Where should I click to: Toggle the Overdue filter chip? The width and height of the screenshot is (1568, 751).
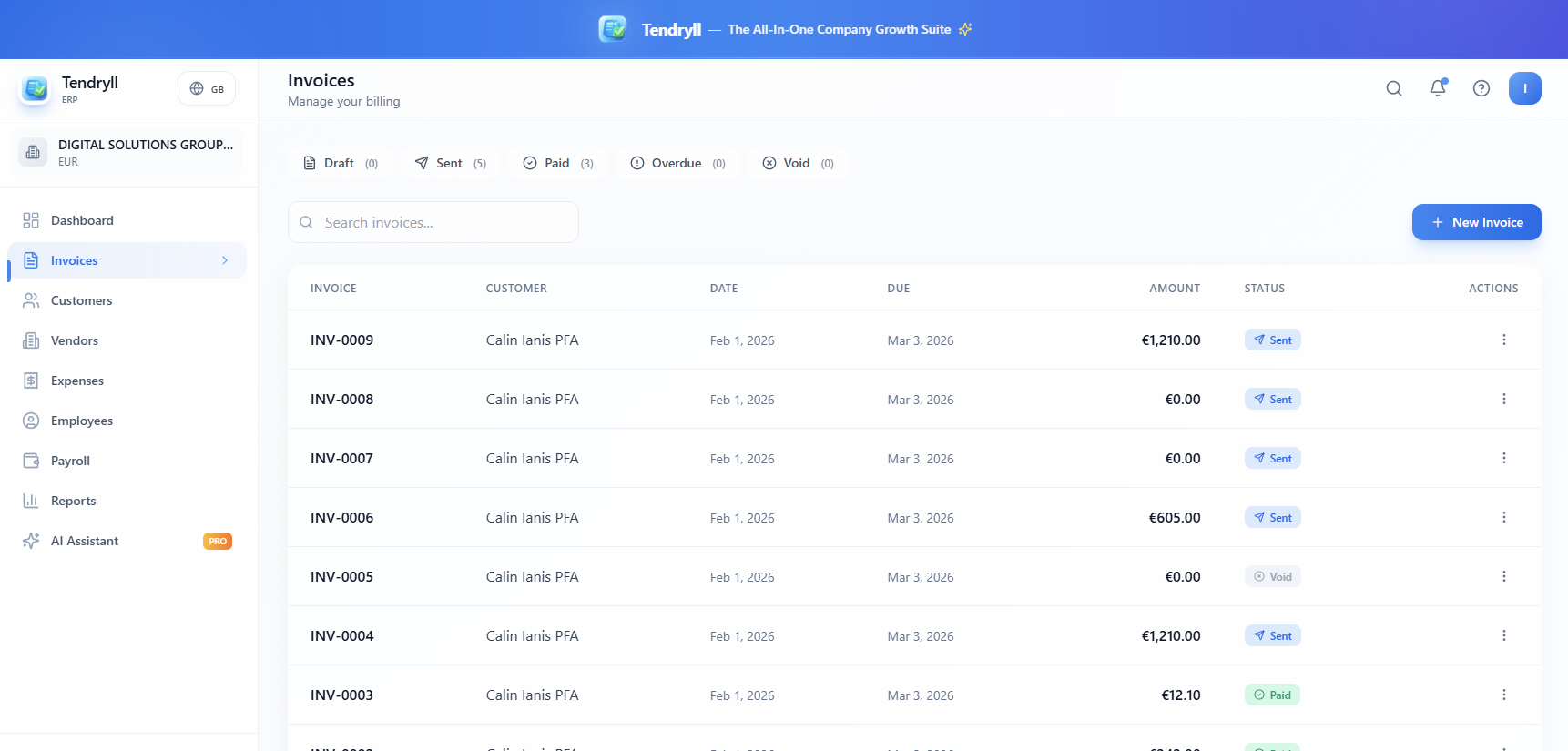(x=677, y=163)
